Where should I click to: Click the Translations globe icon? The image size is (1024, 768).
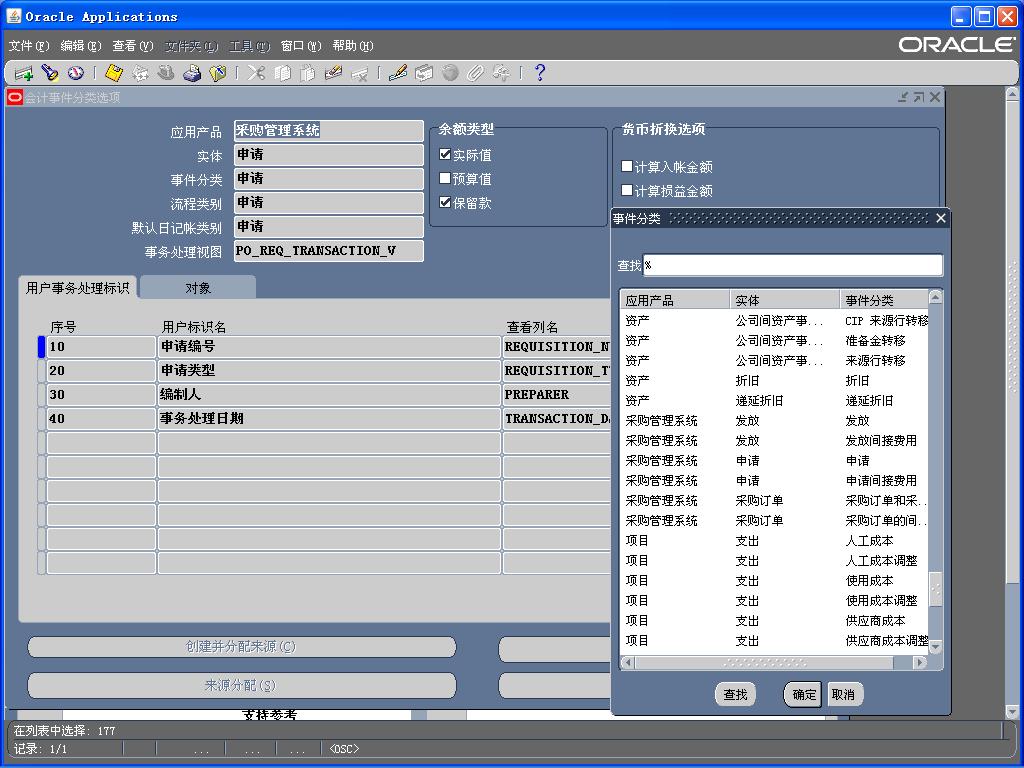coord(450,73)
